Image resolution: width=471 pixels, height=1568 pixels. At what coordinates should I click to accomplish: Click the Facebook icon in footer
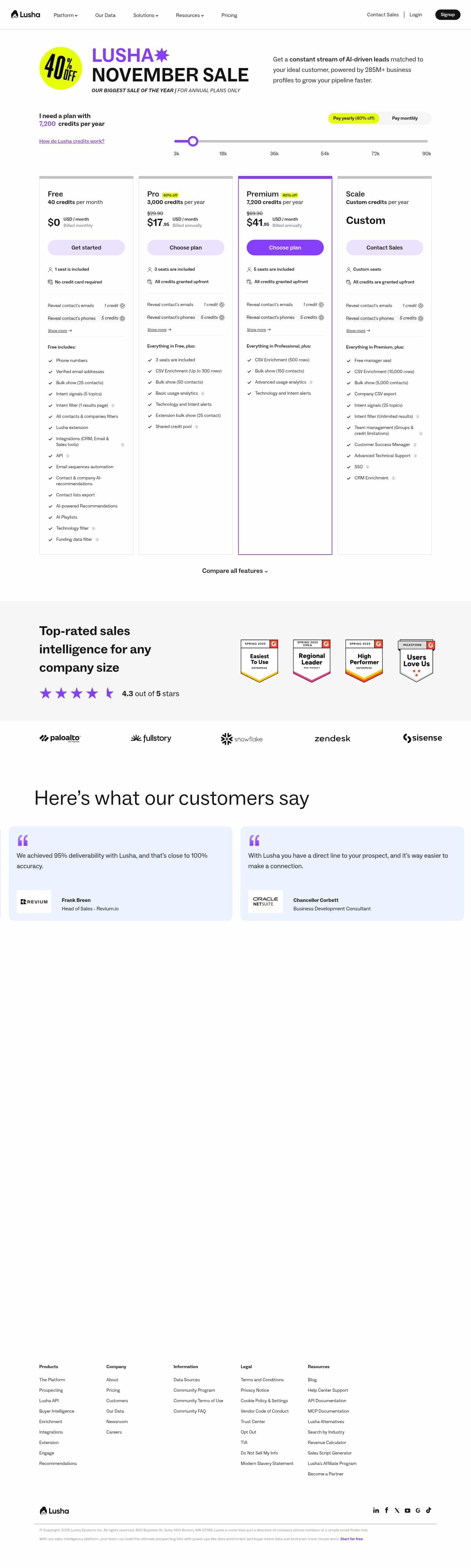(x=386, y=1510)
